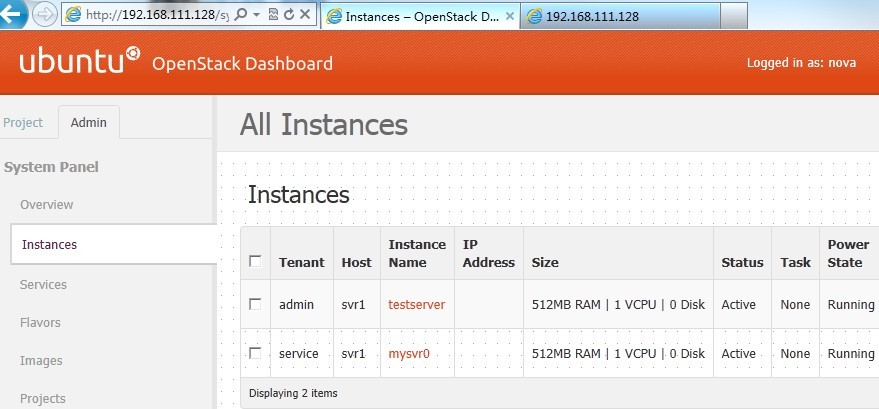Screen dimensions: 879x409
Task: Click the Size cell of mysvr0 row
Action: pos(618,354)
